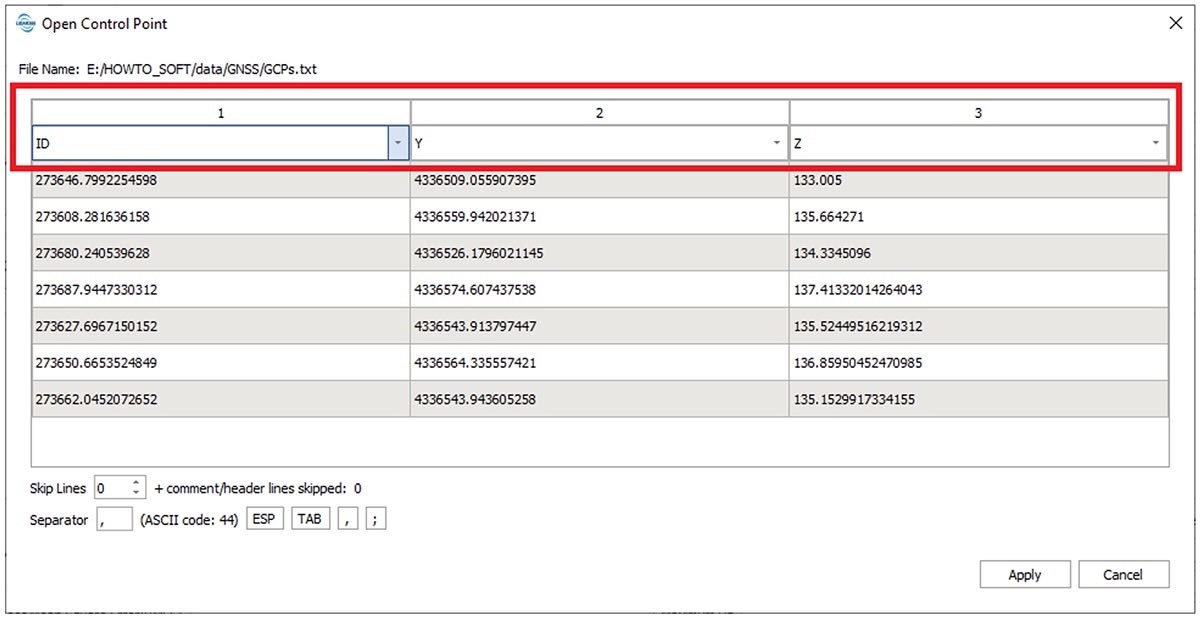The image size is (1200, 620).
Task: Choose the TAB separator button
Action: 310,520
